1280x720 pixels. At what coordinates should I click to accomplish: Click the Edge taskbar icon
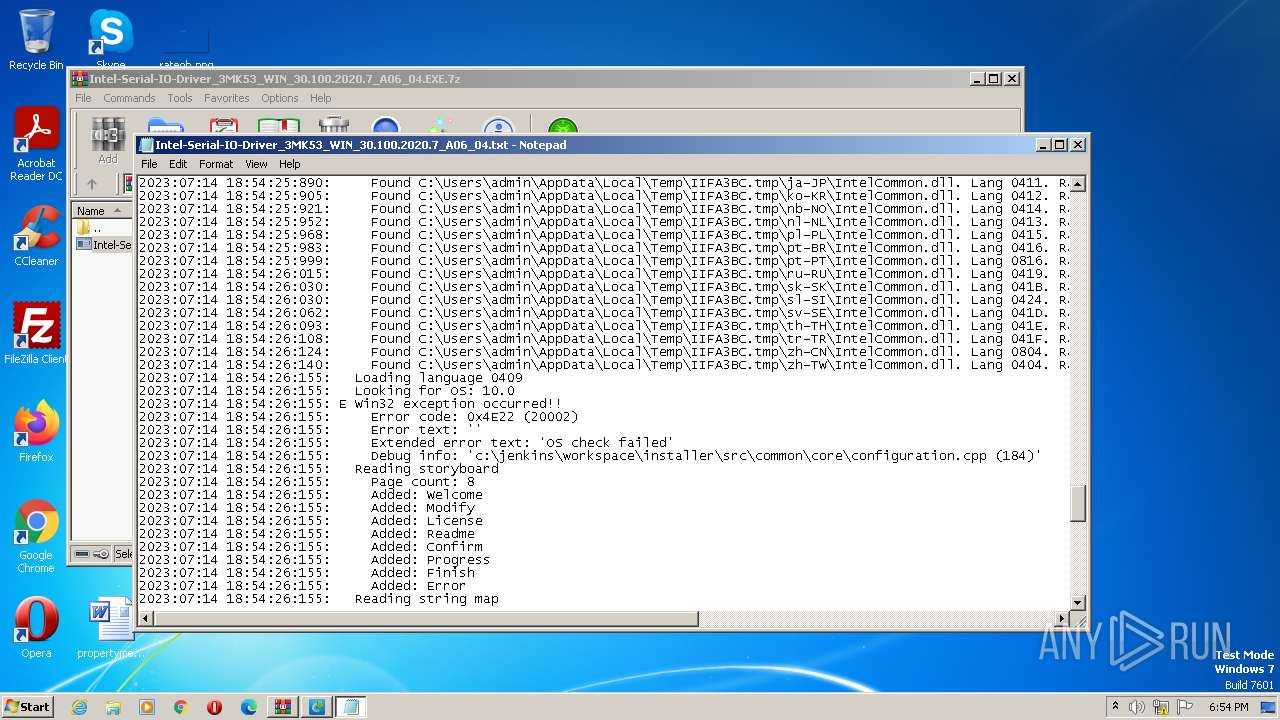click(249, 707)
